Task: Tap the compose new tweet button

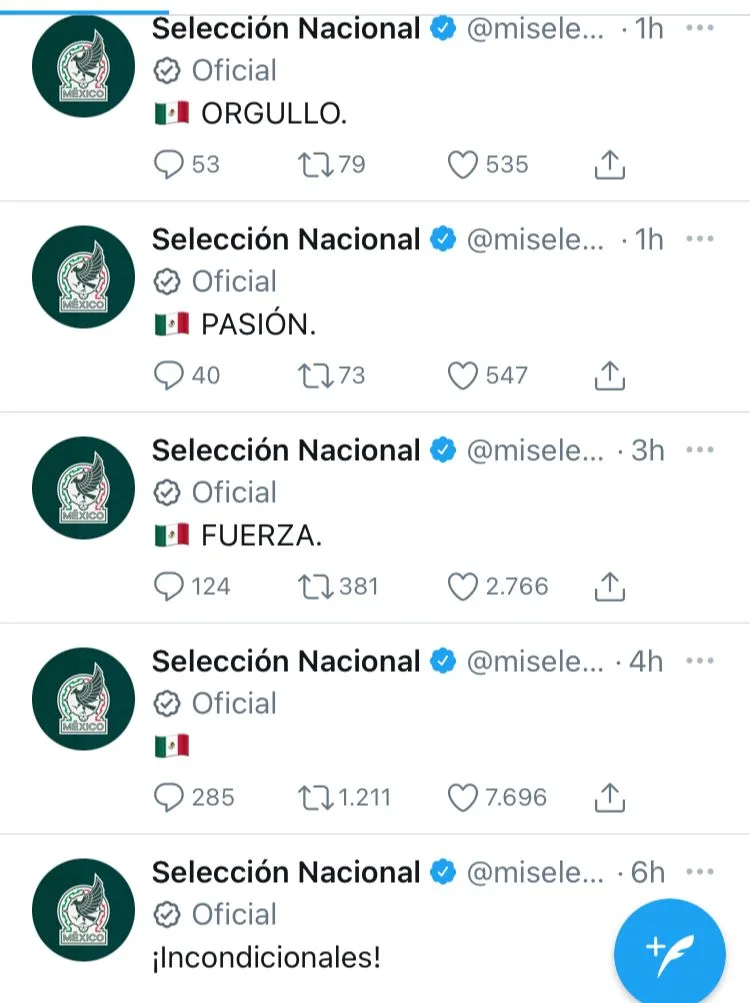Action: coord(669,954)
